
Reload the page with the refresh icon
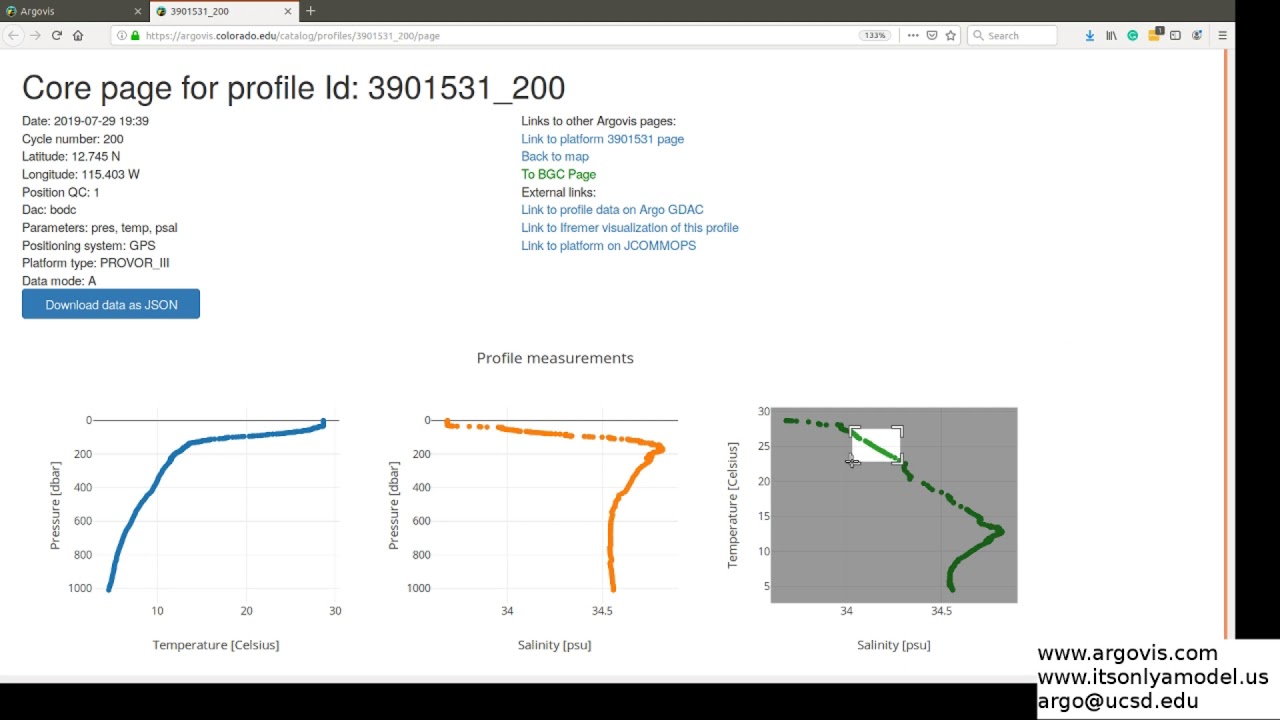[57, 35]
